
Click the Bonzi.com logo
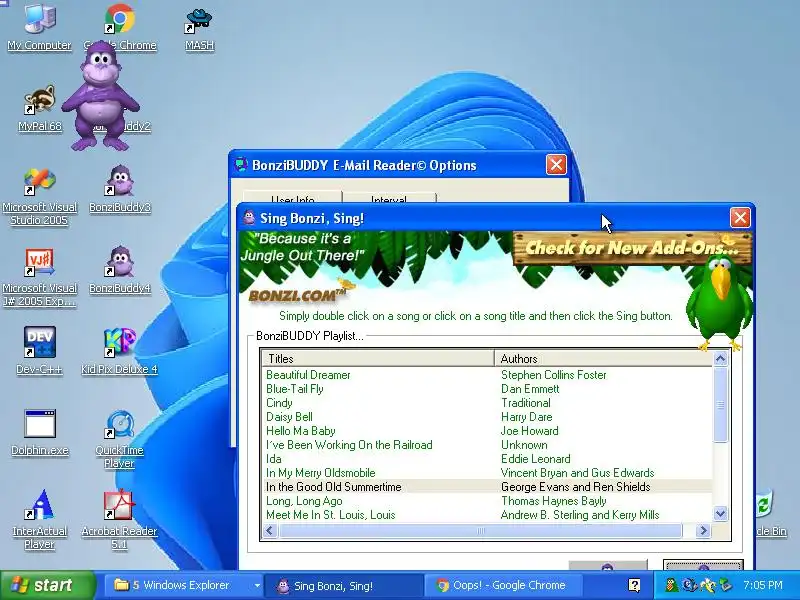point(299,292)
